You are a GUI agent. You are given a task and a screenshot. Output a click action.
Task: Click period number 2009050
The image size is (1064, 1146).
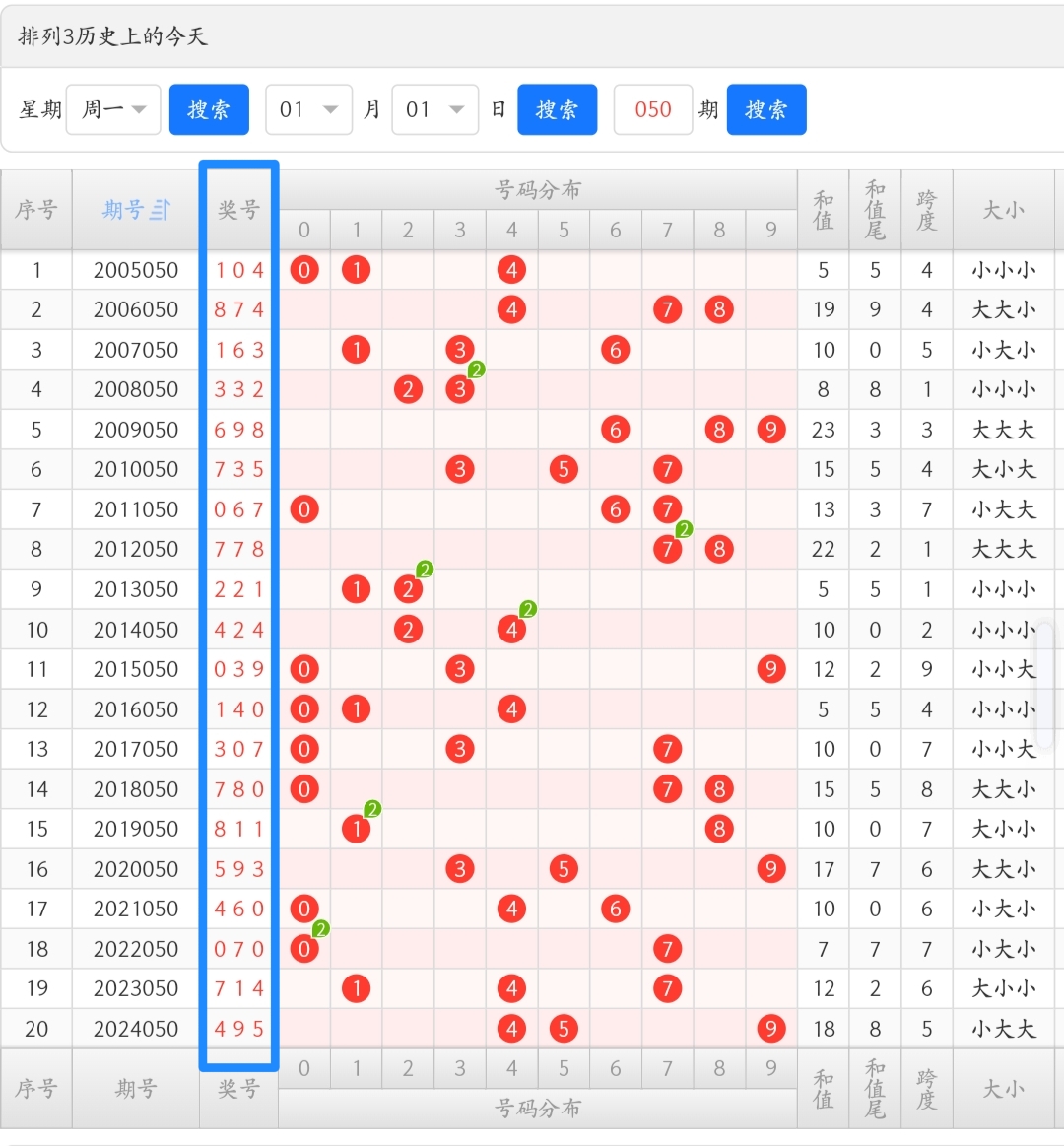coord(136,430)
